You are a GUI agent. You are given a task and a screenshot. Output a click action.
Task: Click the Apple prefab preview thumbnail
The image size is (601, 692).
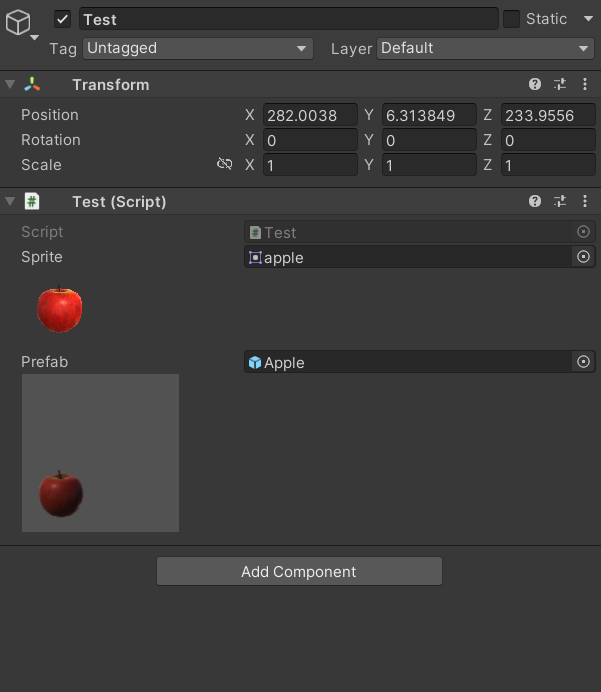(x=100, y=453)
